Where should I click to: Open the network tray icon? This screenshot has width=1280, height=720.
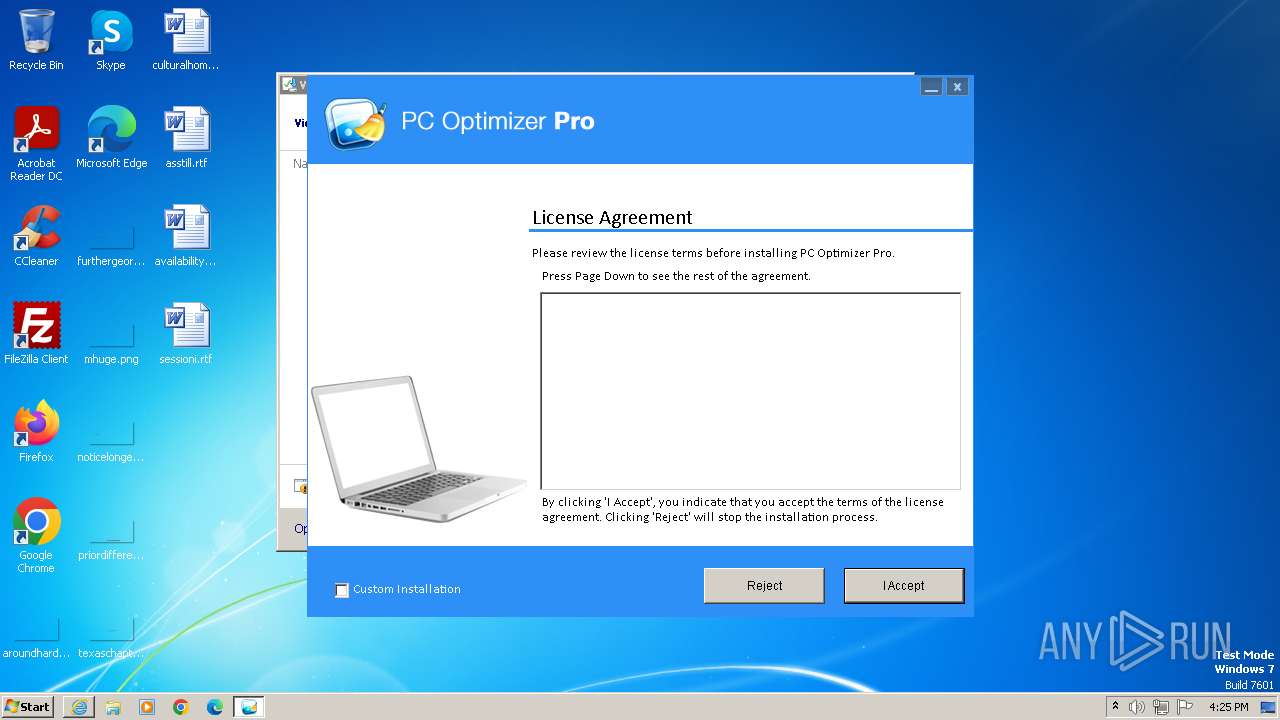pyautogui.click(x=1161, y=707)
